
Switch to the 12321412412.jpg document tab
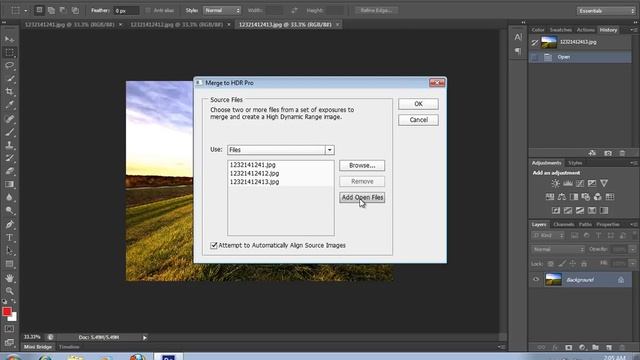coord(177,24)
